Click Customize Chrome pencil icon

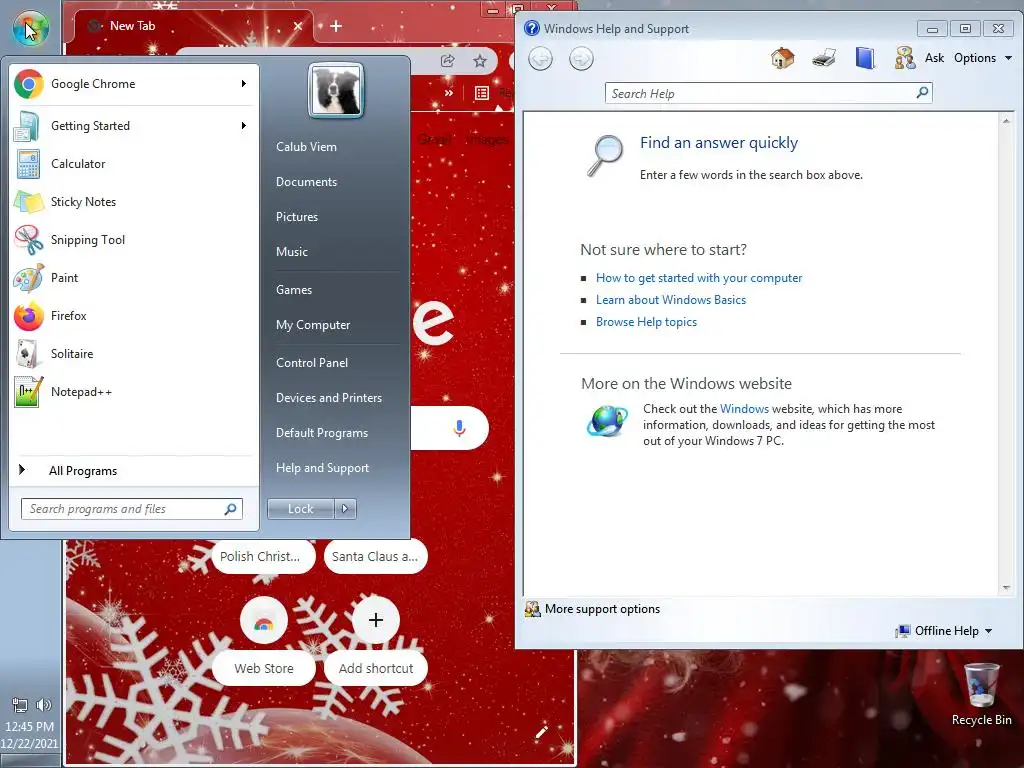[x=541, y=732]
